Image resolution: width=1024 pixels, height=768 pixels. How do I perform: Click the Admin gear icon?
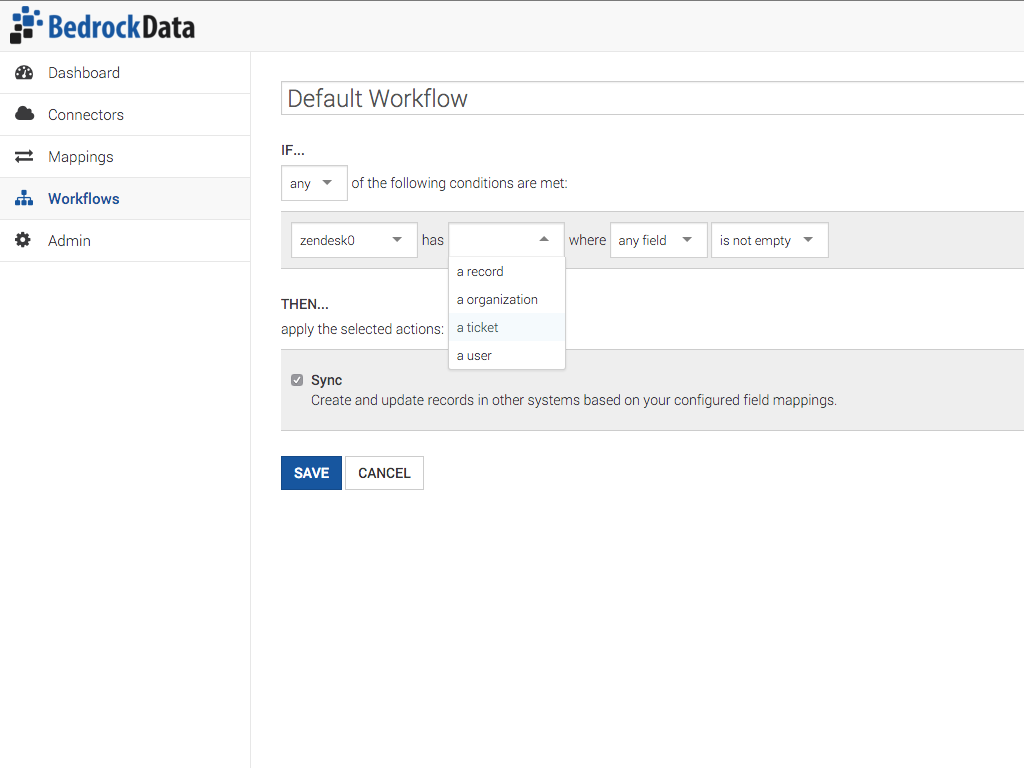(24, 241)
